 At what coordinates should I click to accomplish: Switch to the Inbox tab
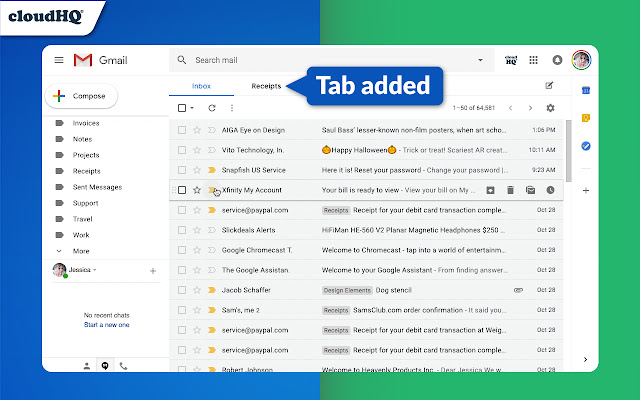[201, 86]
